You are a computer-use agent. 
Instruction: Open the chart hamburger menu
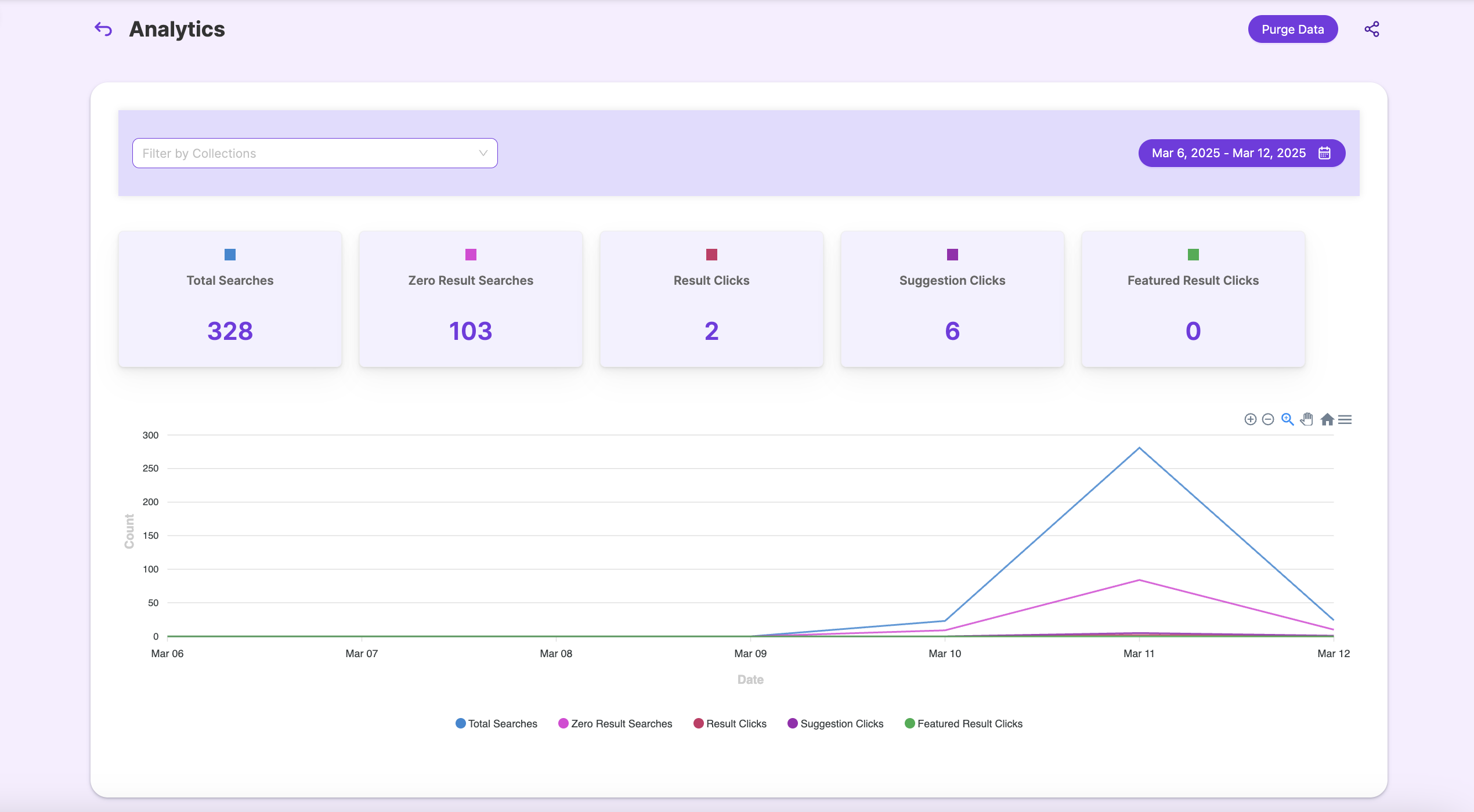coord(1345,419)
